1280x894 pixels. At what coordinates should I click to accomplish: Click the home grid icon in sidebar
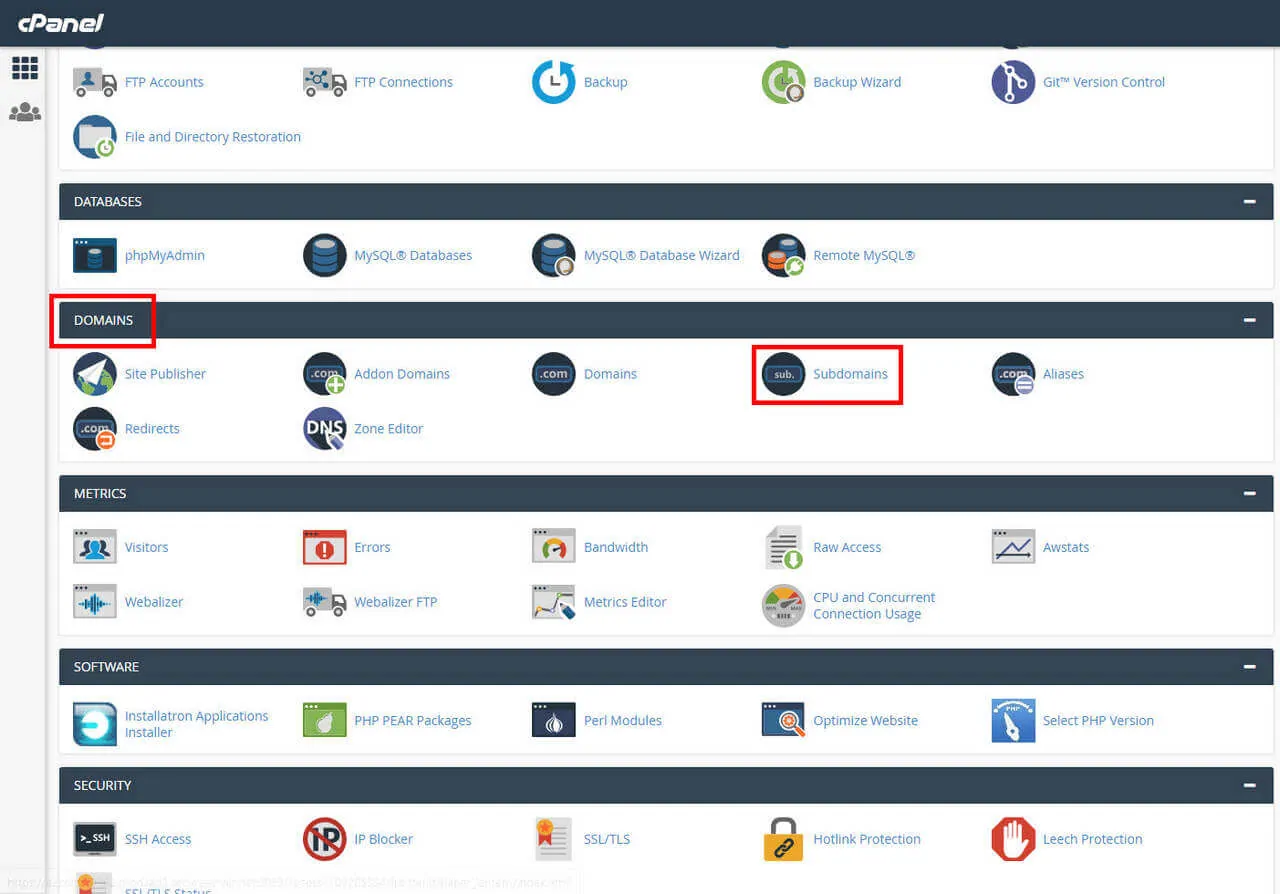point(25,68)
